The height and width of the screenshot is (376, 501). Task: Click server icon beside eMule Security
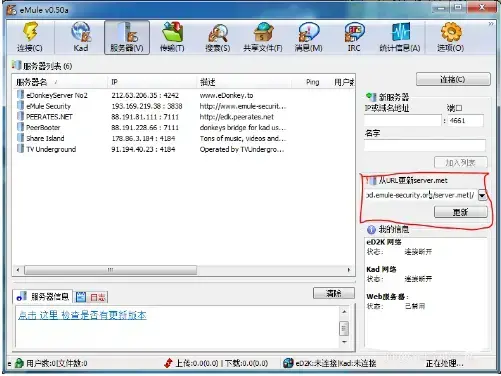point(20,106)
